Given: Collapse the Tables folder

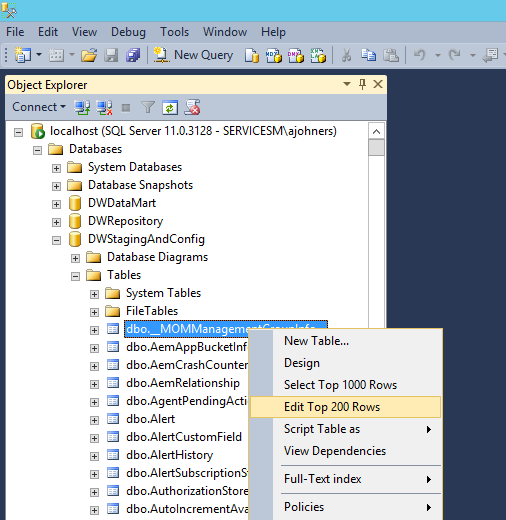Looking at the screenshot, I should click(x=75, y=276).
